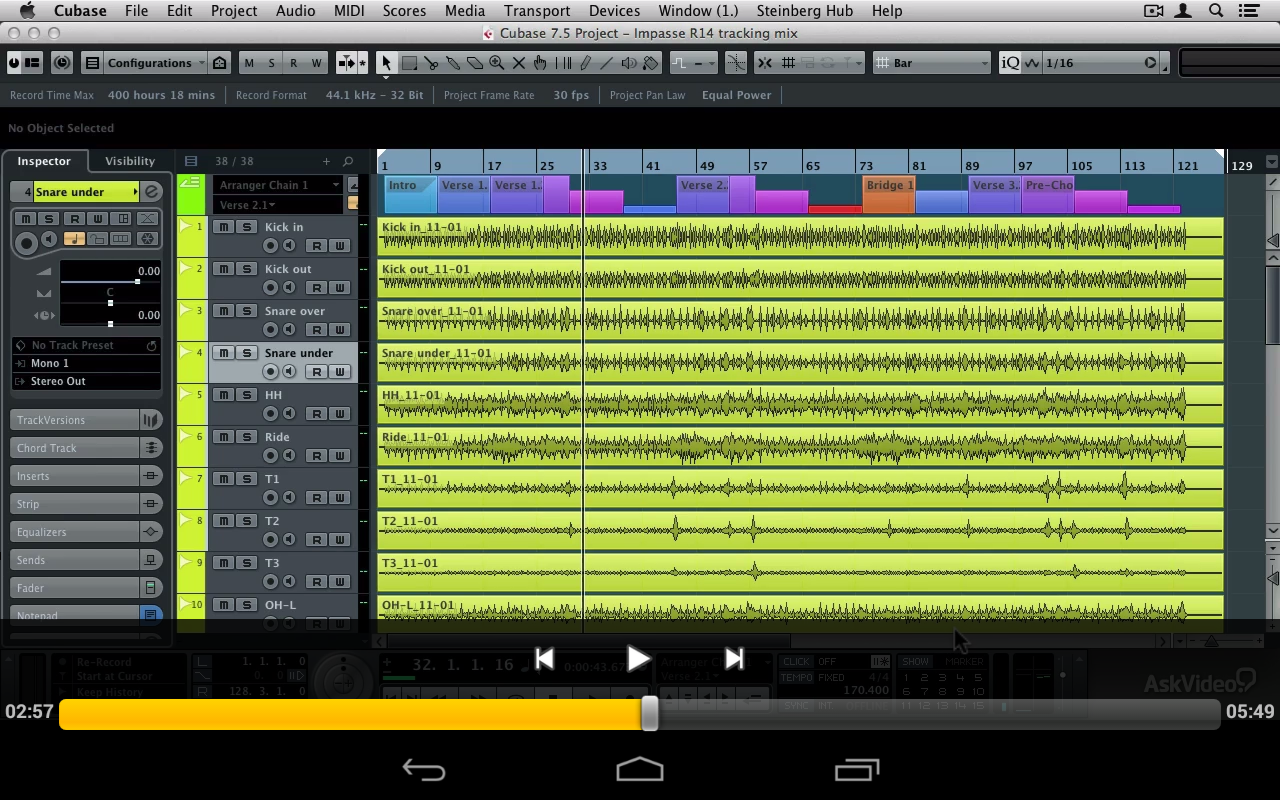Click the video progress slider handle
This screenshot has height=800, width=1280.
[650, 713]
